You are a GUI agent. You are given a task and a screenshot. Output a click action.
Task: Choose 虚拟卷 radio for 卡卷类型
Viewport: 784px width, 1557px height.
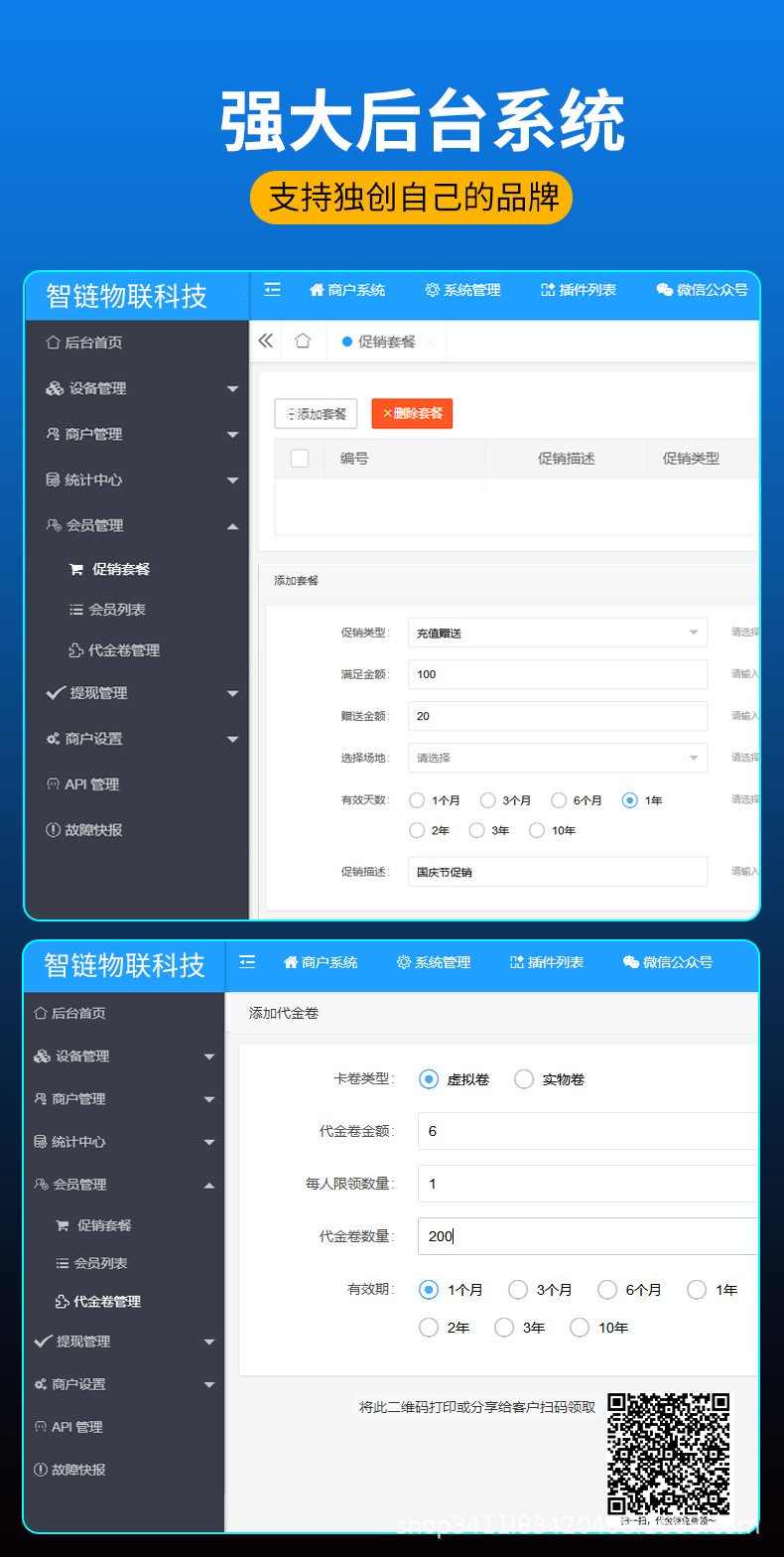point(429,1079)
